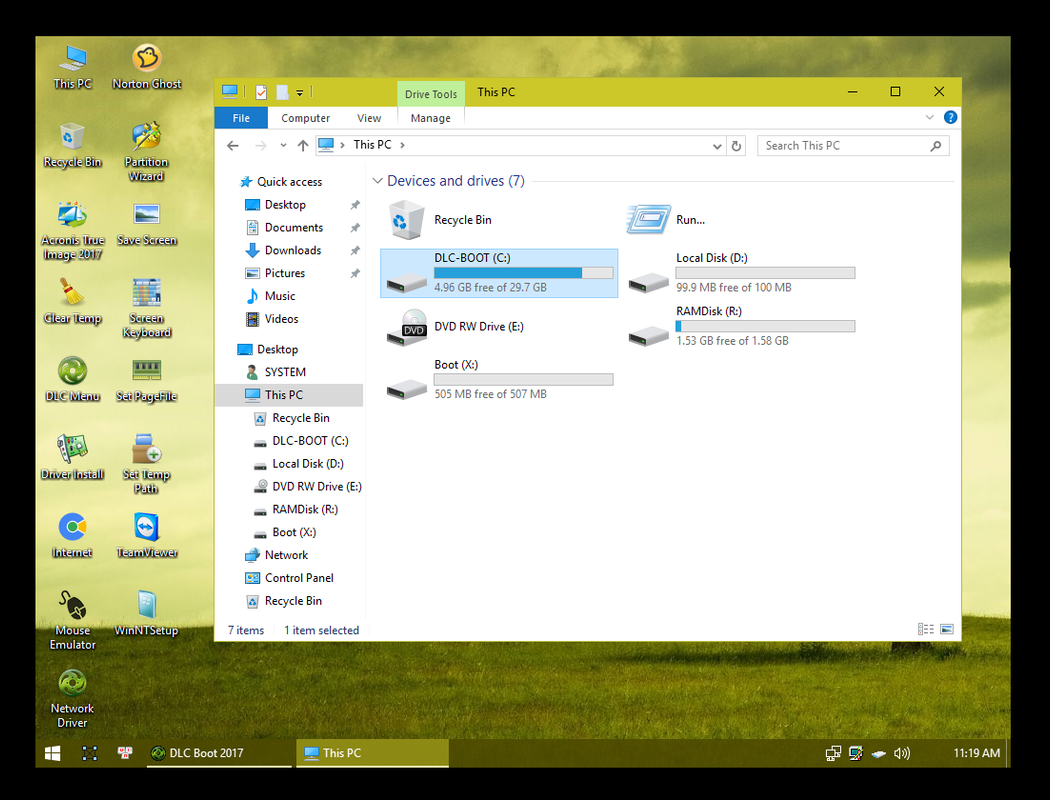Image resolution: width=1050 pixels, height=800 pixels.
Task: Click the taskbar clock 11:19 AM
Action: click(x=976, y=753)
